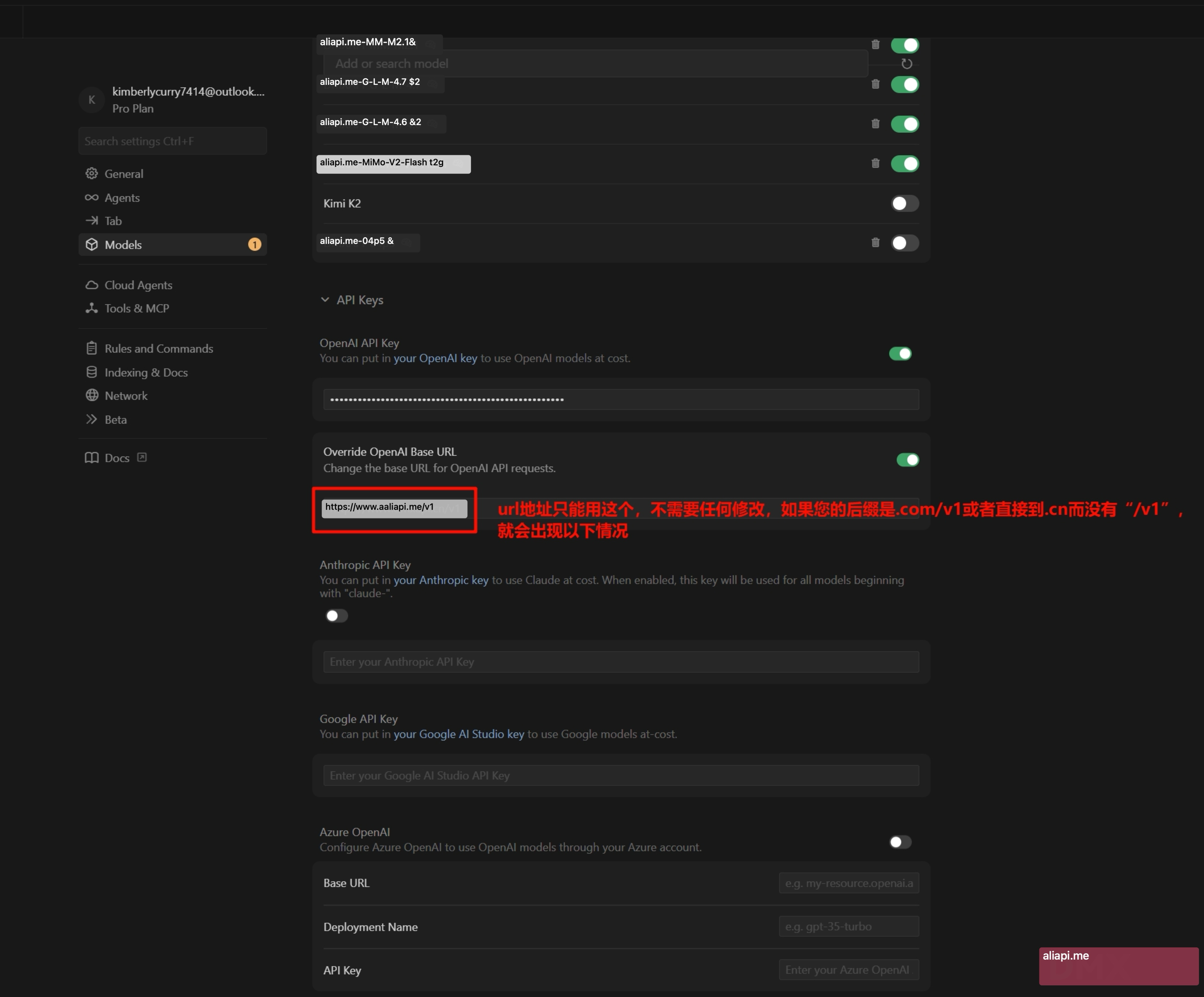Open 'your Google AI Studio key' link

pos(459,734)
